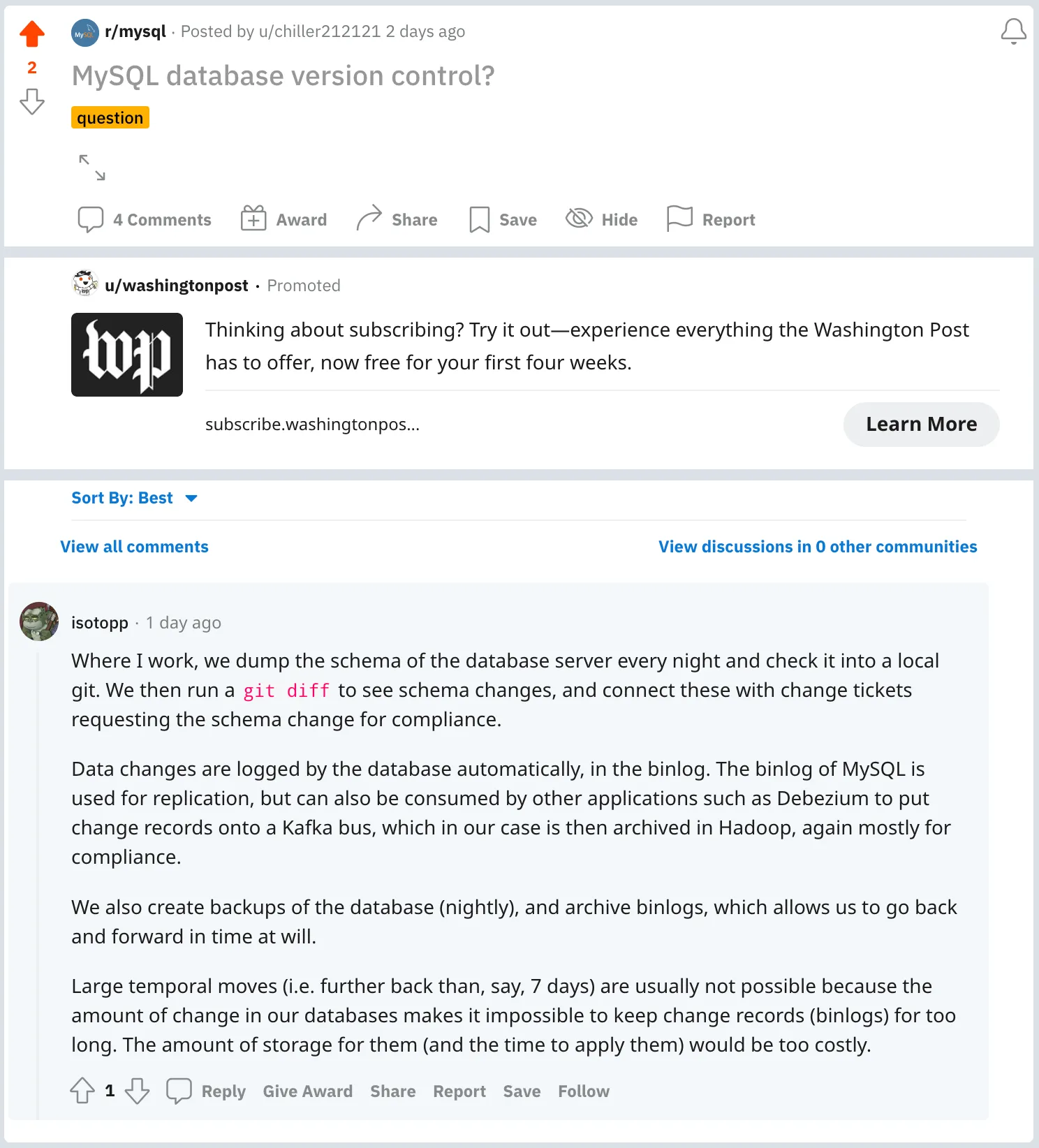
Task: Downvote isotopp's comment
Action: (x=138, y=1091)
